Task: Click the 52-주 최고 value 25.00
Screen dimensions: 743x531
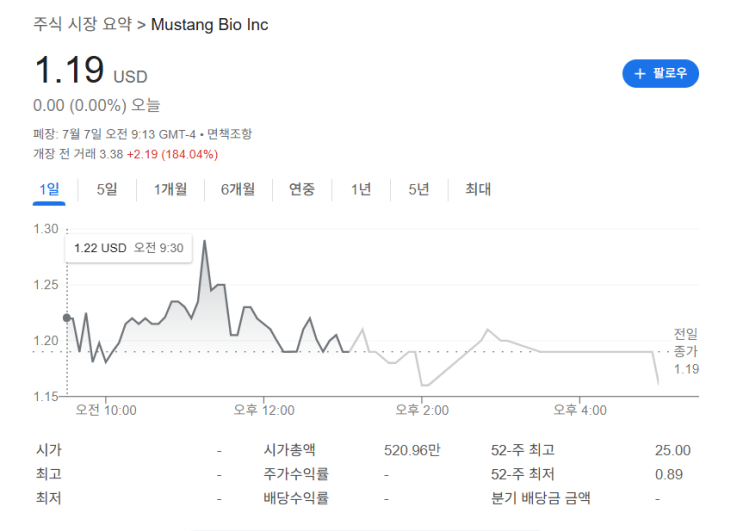Action: [x=672, y=451]
